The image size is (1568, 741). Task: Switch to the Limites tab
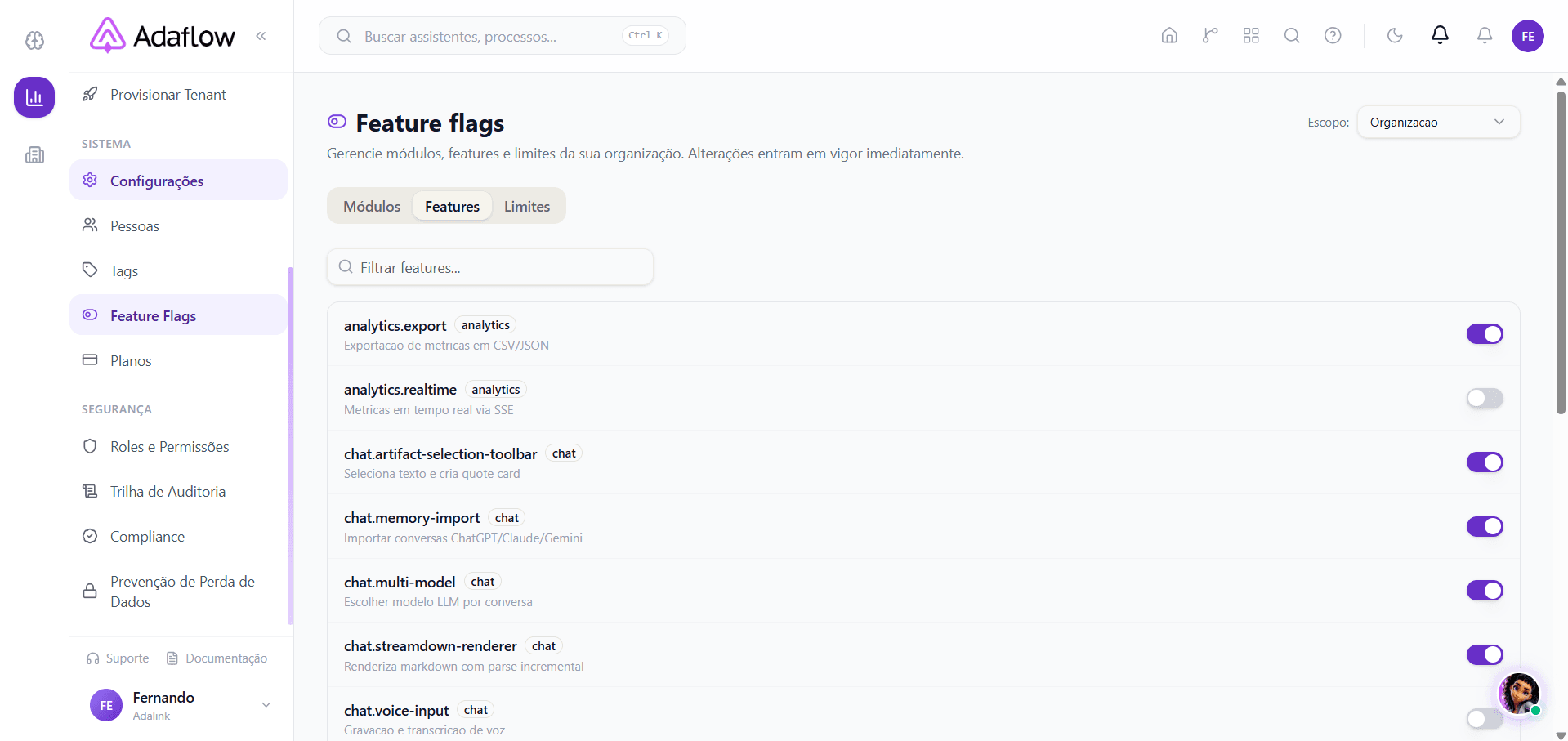pos(527,206)
